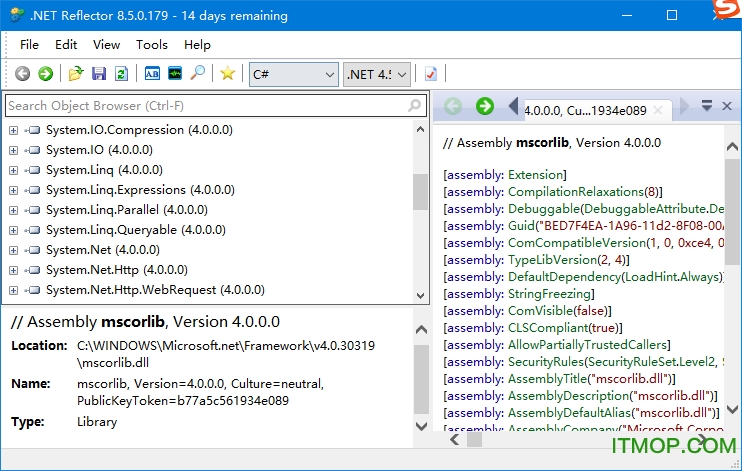This screenshot has width=742, height=471.
Task: Expand the System.Net (4.0.0.0) node
Action: (13, 250)
